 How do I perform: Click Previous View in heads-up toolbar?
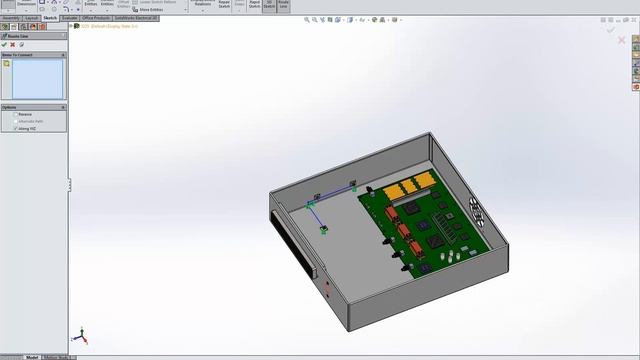point(322,20)
